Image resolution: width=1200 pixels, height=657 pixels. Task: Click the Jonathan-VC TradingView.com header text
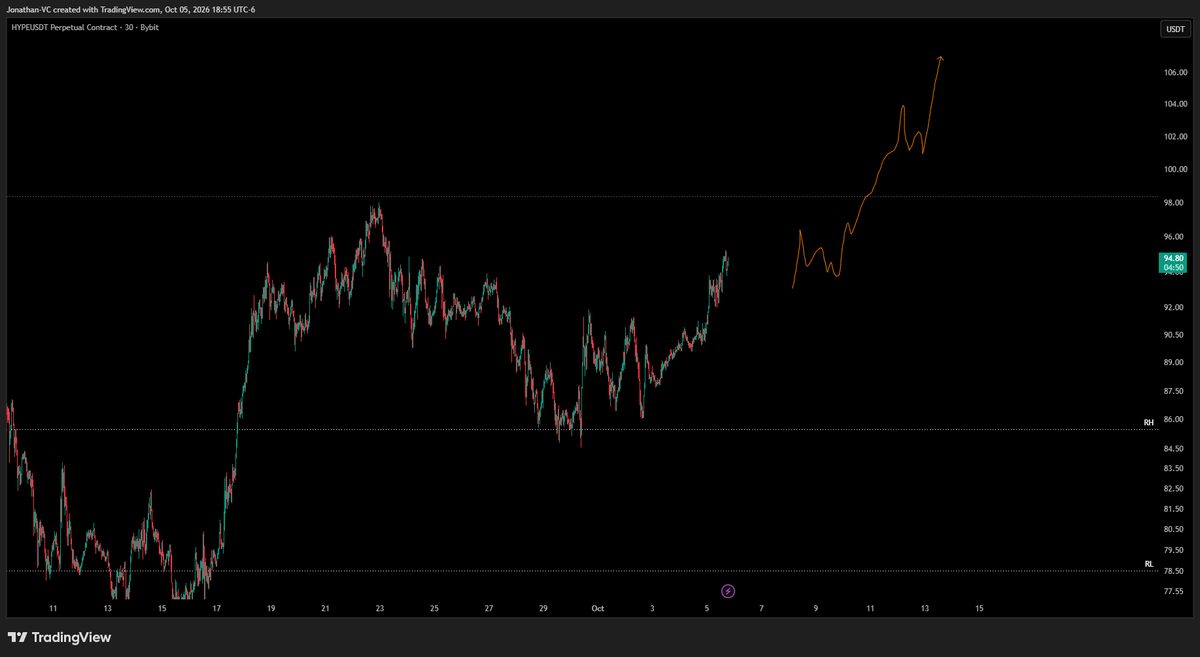(x=132, y=9)
